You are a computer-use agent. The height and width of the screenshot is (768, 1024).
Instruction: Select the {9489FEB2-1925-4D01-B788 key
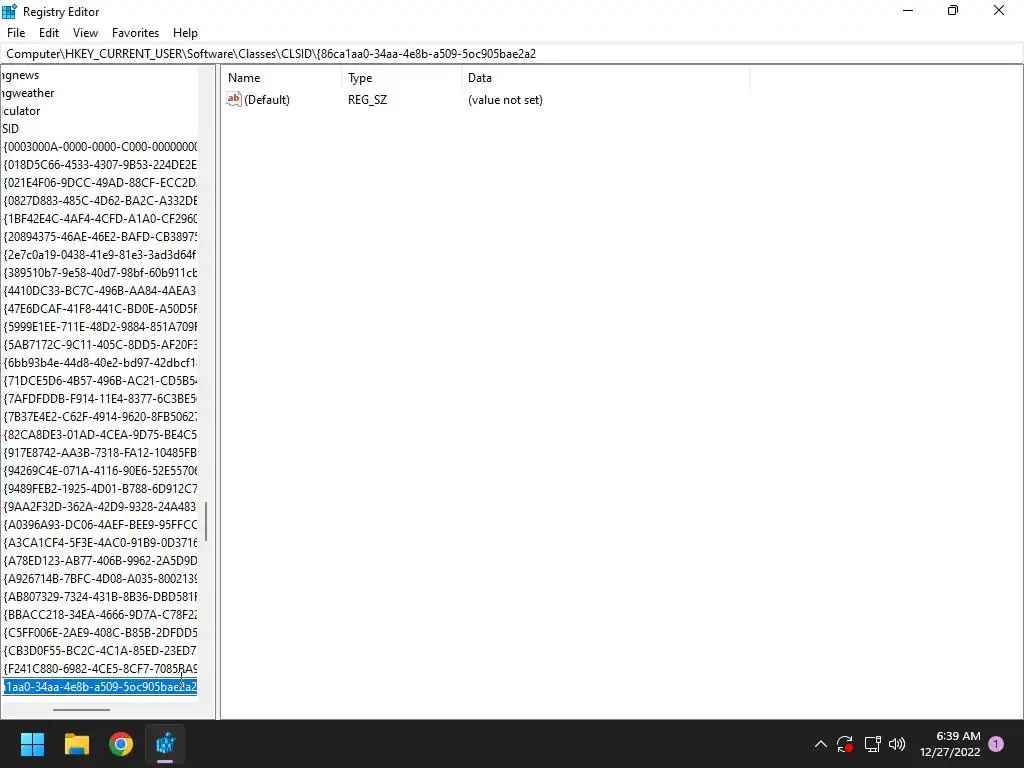point(100,488)
